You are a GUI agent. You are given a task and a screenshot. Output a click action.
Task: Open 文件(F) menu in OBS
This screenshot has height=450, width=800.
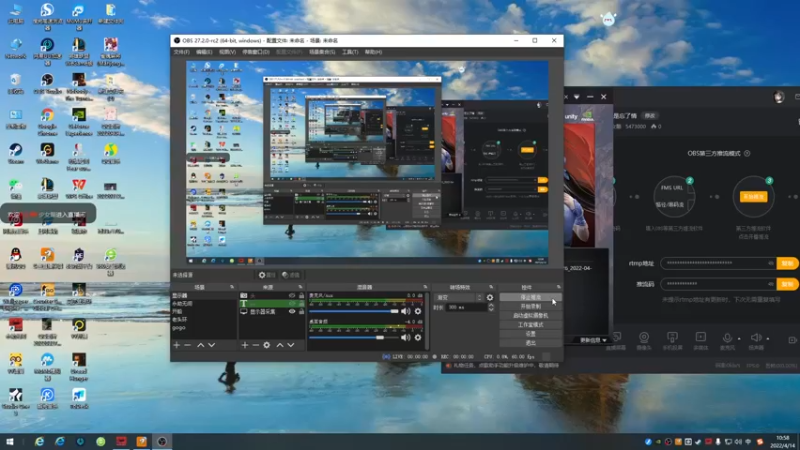click(182, 52)
